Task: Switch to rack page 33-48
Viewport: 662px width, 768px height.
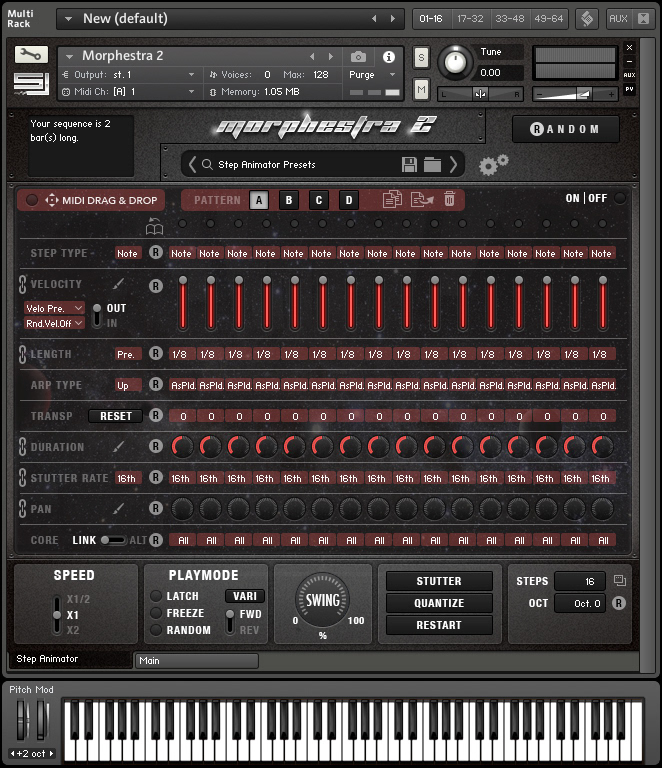Action: coord(509,19)
